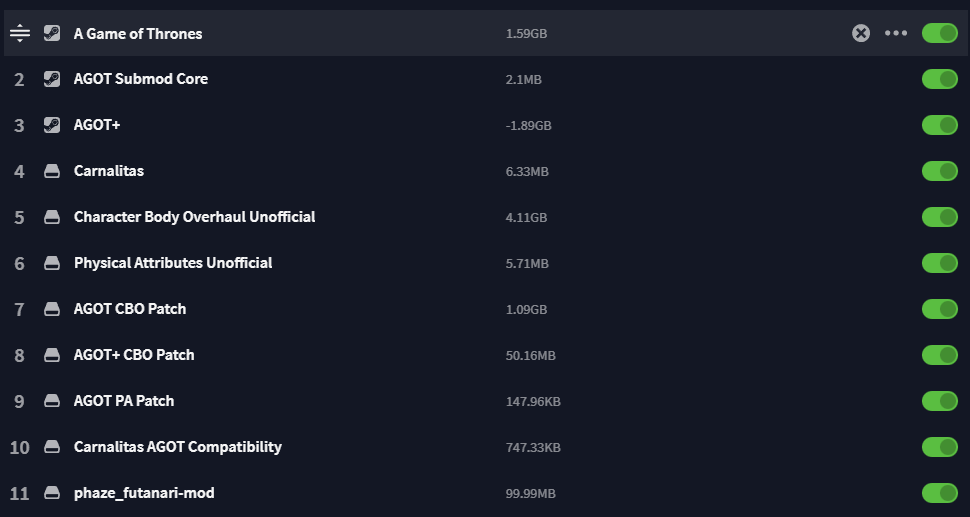Click the drag handle icon for A Game of Thrones
Viewport: 970px width, 517px height.
click(x=20, y=33)
